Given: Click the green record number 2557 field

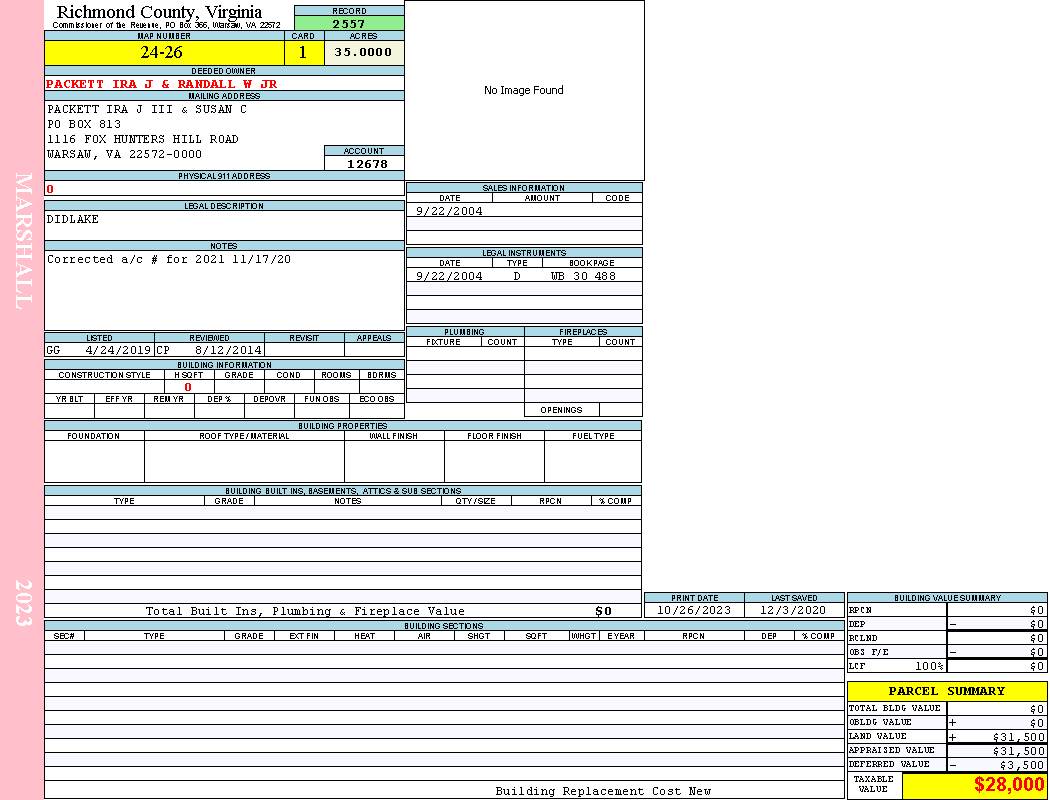Looking at the screenshot, I should coord(349,24).
